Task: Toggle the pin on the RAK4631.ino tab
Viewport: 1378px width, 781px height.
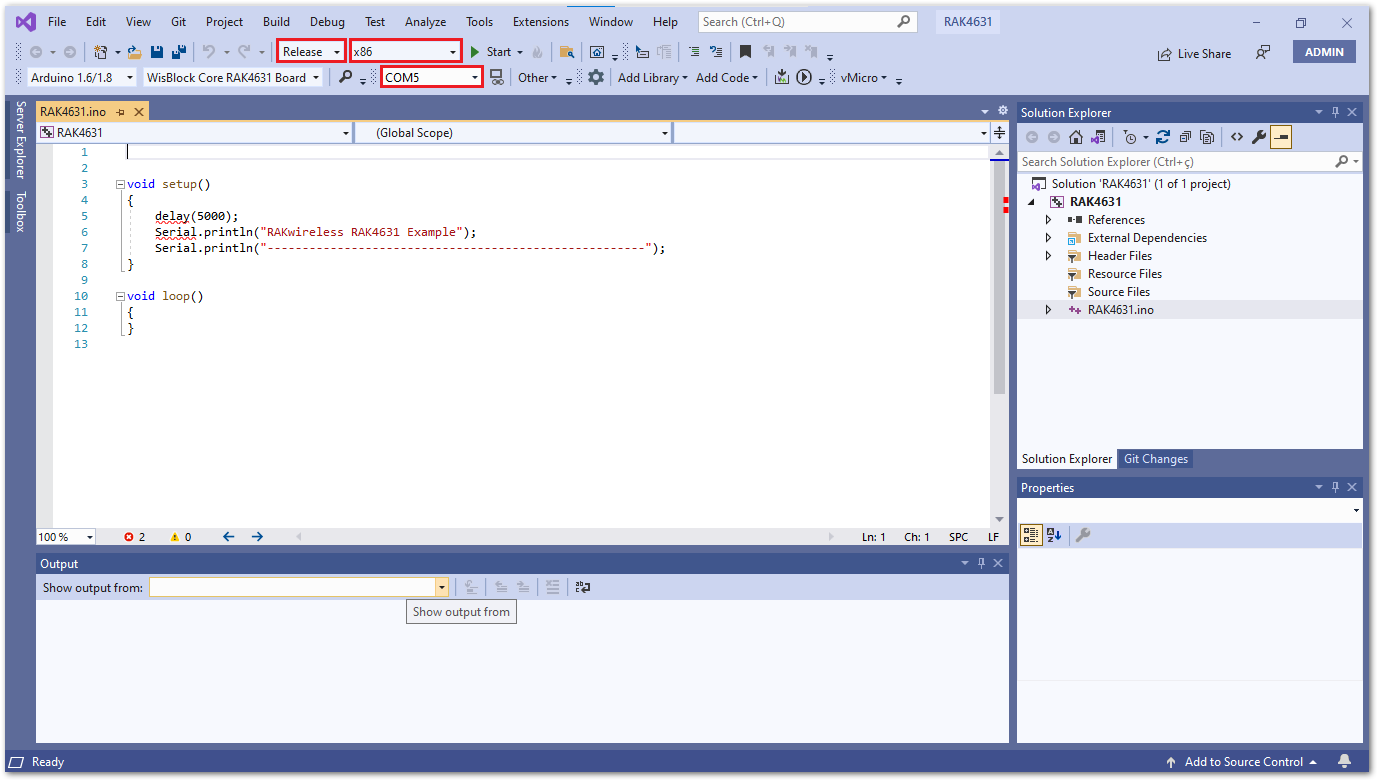Action: pyautogui.click(x=120, y=112)
